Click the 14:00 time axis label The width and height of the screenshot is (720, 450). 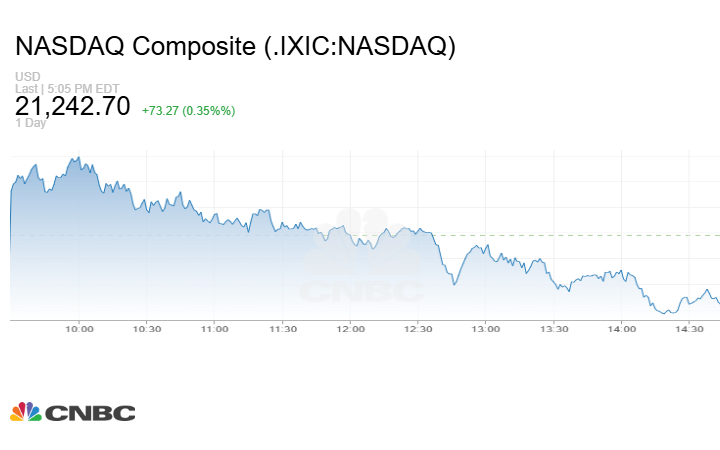(621, 328)
